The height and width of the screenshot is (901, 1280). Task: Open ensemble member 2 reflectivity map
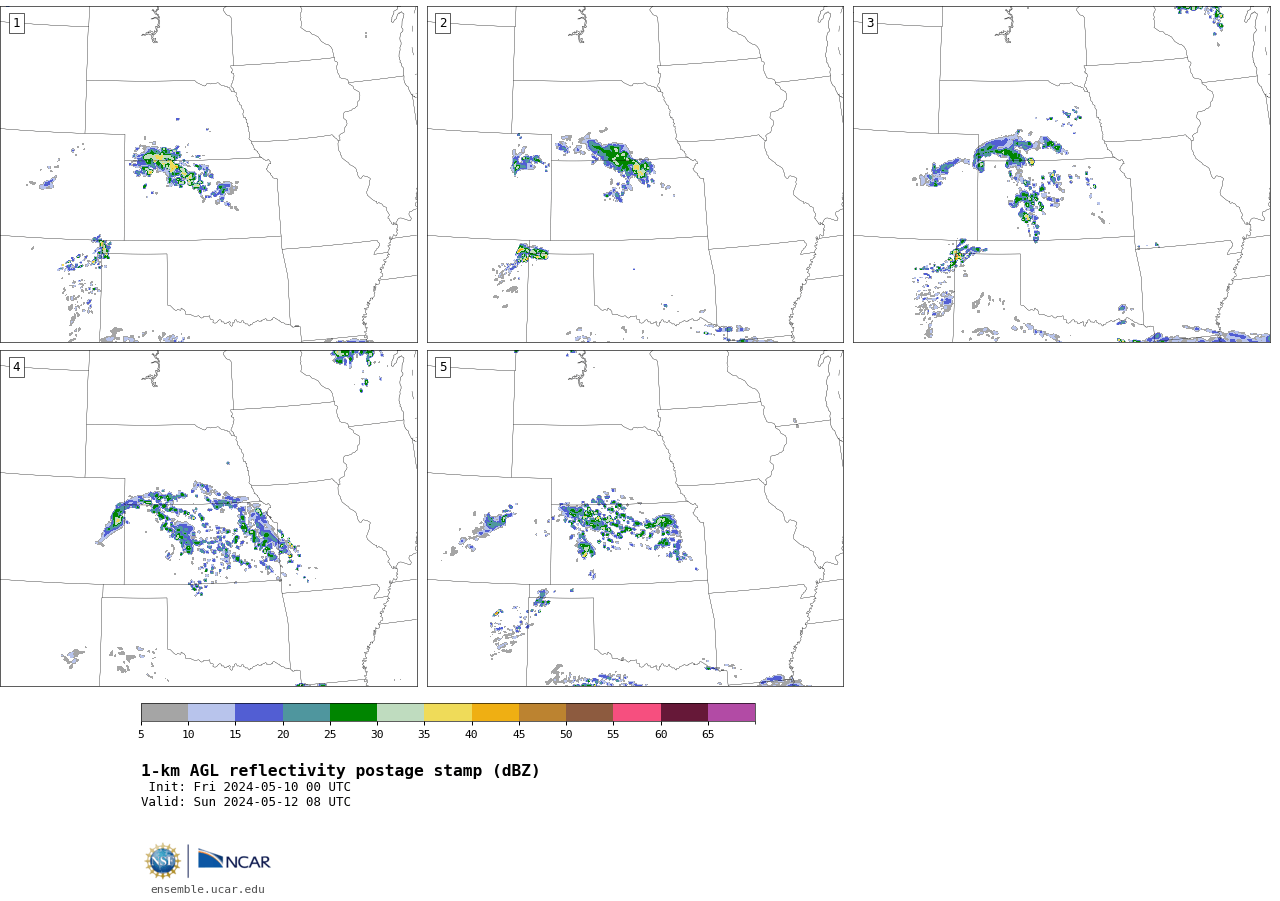pos(635,174)
